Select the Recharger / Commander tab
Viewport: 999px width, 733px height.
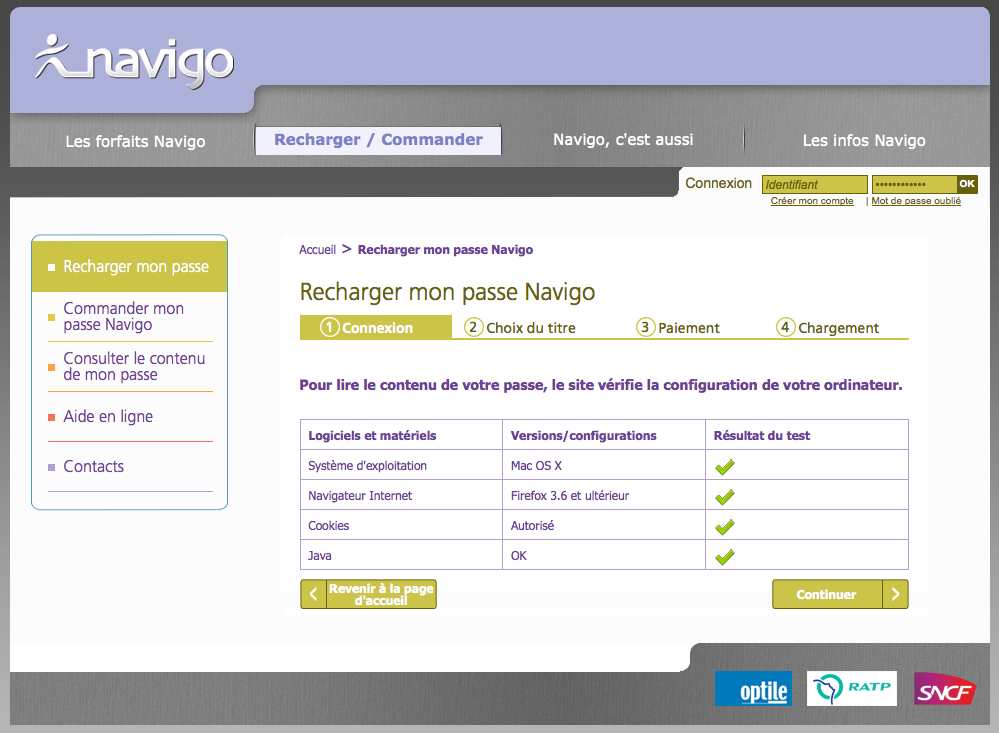(378, 140)
